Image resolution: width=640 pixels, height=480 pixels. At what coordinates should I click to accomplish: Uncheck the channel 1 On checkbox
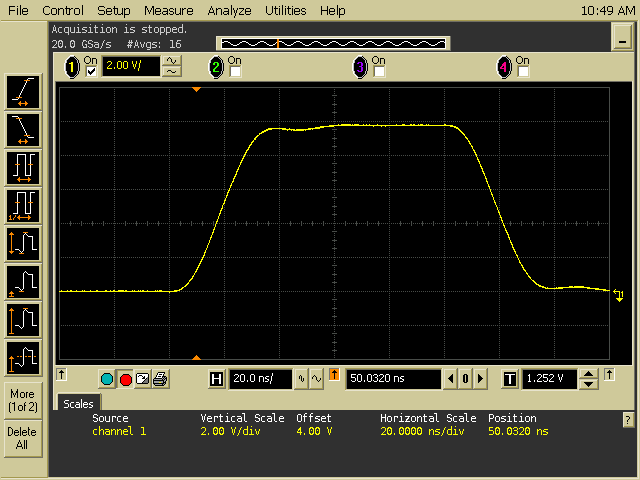pyautogui.click(x=91, y=72)
